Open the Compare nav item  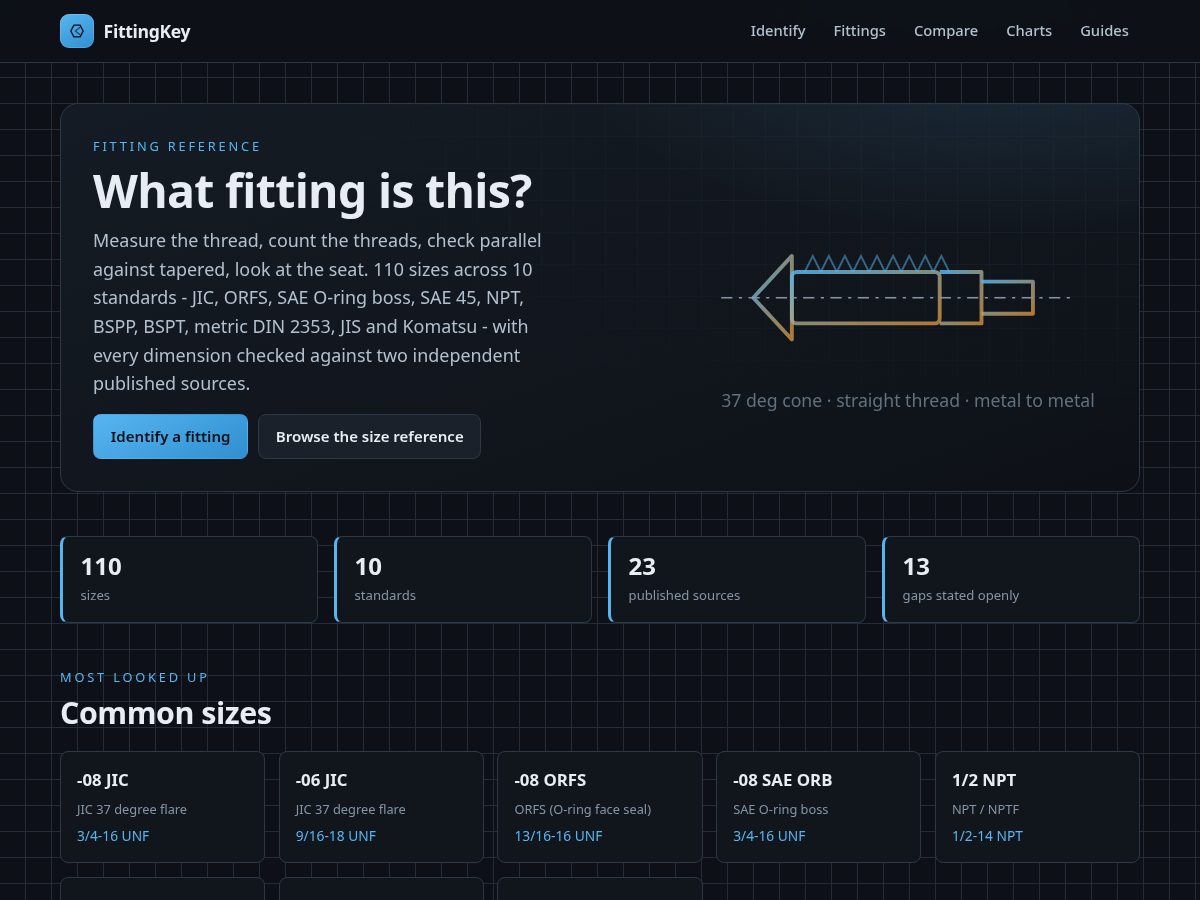click(946, 31)
